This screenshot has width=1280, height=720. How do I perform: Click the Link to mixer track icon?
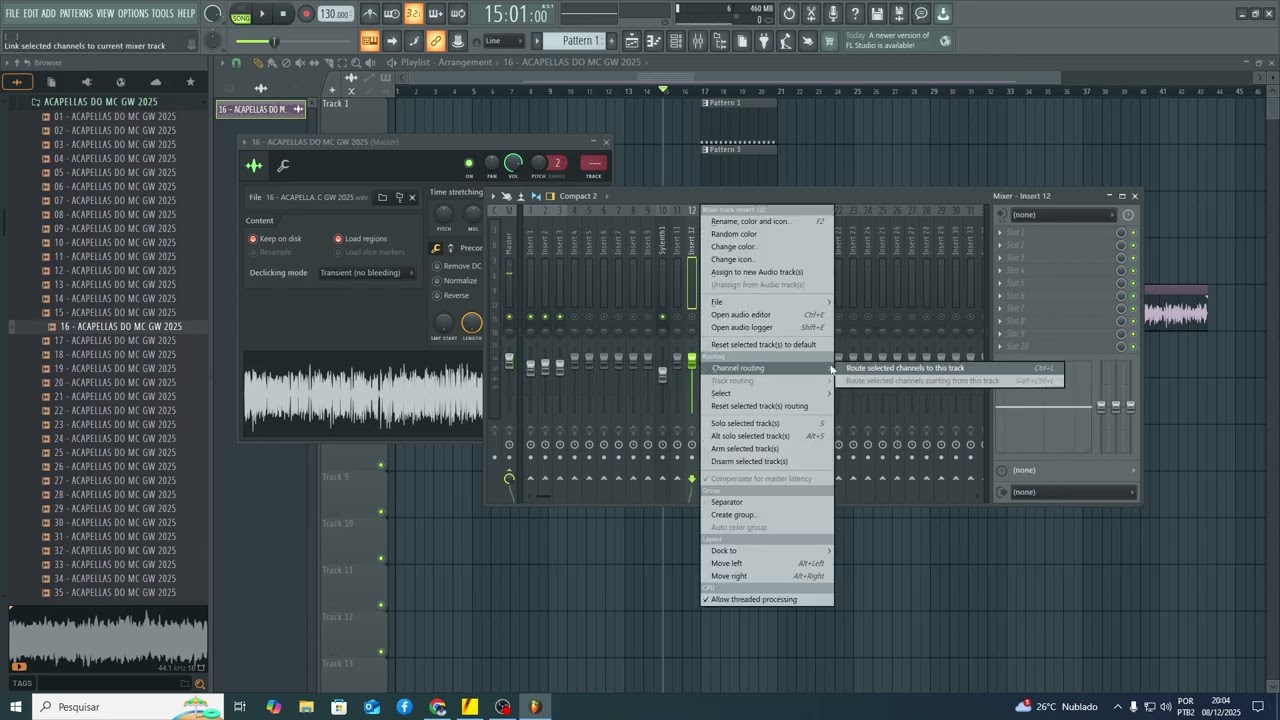pos(436,41)
